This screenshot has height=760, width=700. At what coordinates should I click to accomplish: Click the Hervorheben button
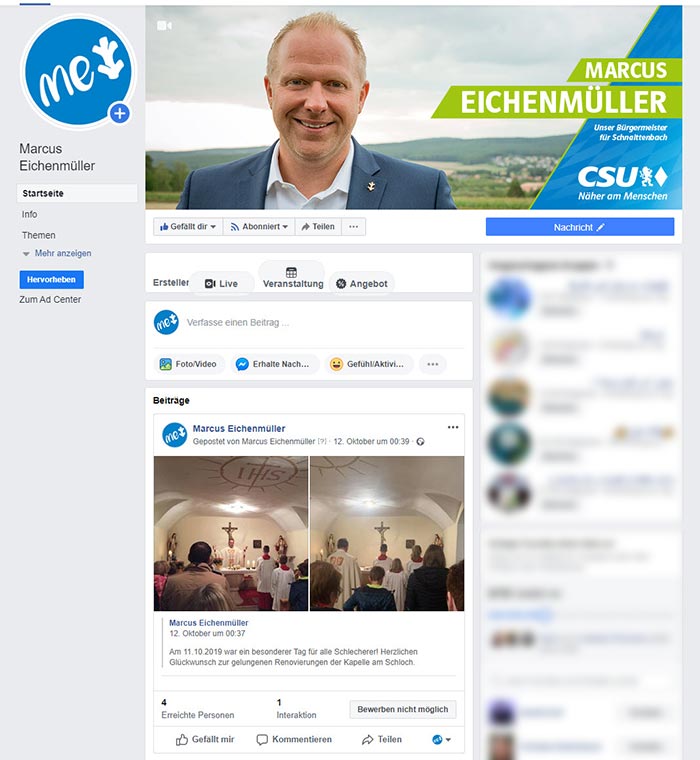click(51, 280)
